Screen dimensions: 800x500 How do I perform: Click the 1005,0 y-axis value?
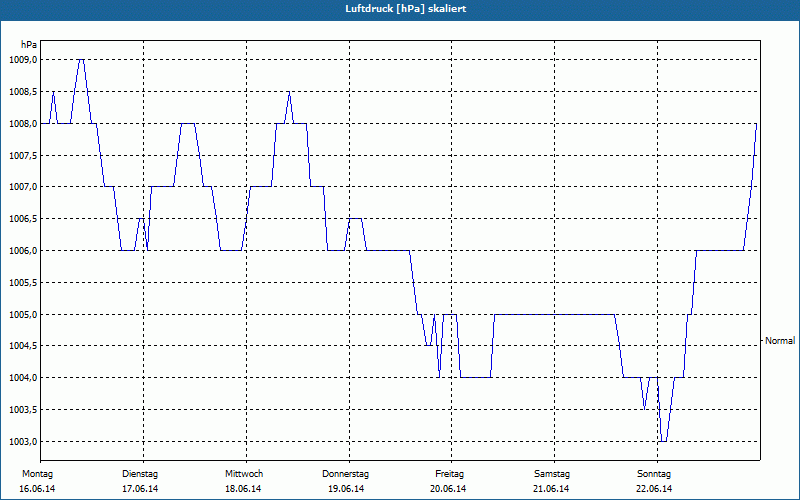point(23,314)
